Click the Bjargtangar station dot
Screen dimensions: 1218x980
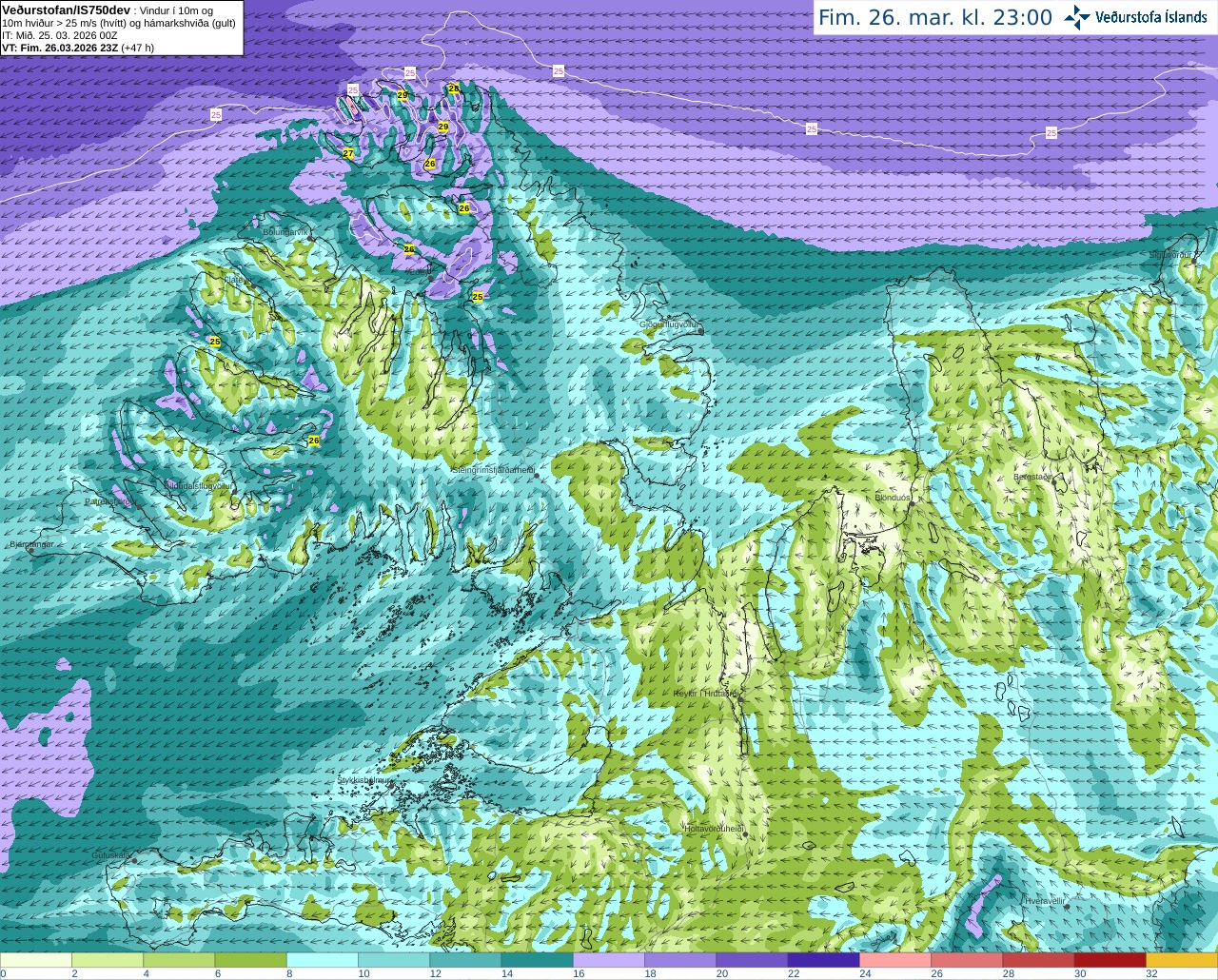click(31, 551)
